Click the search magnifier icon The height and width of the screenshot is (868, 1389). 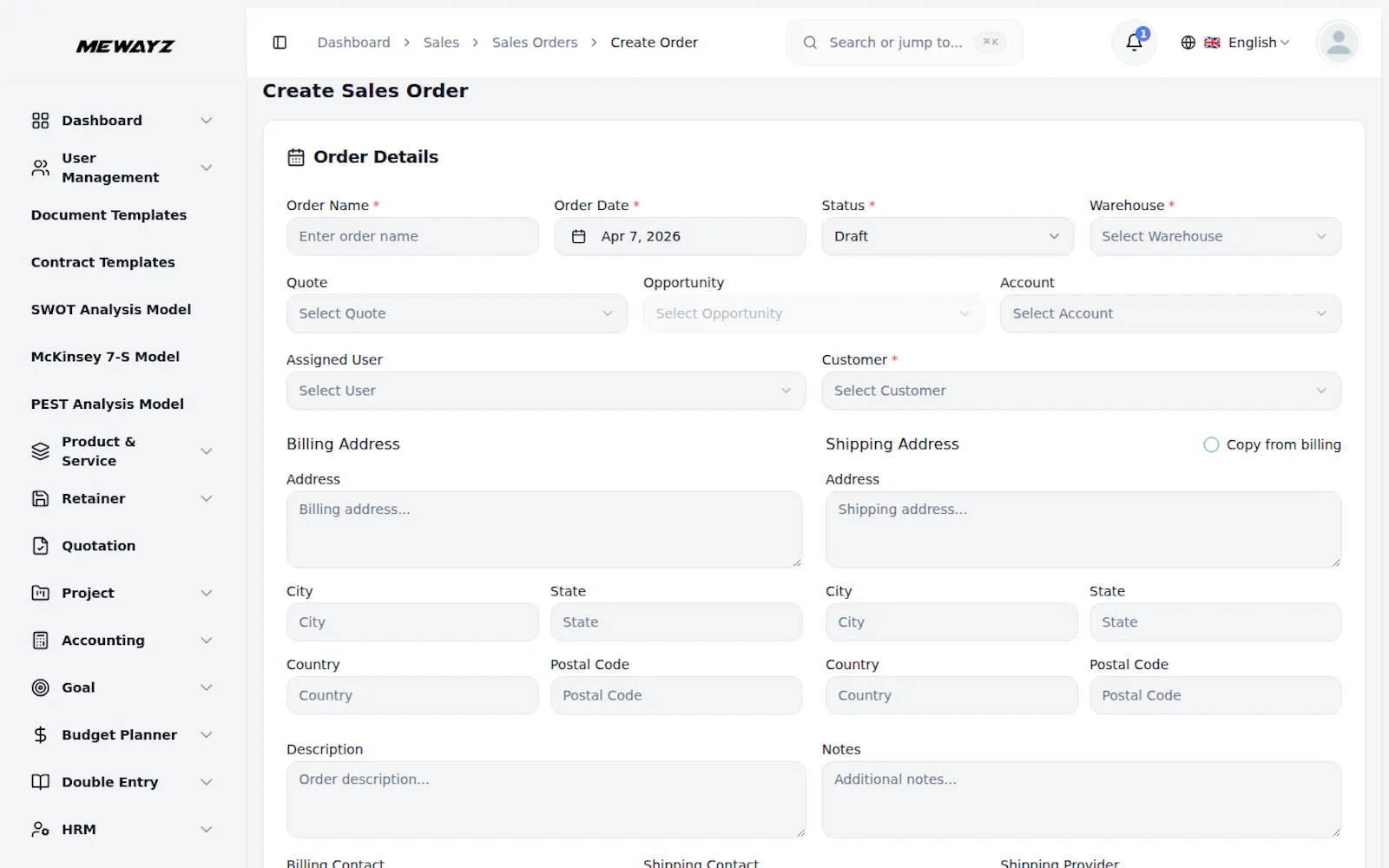[x=810, y=43]
